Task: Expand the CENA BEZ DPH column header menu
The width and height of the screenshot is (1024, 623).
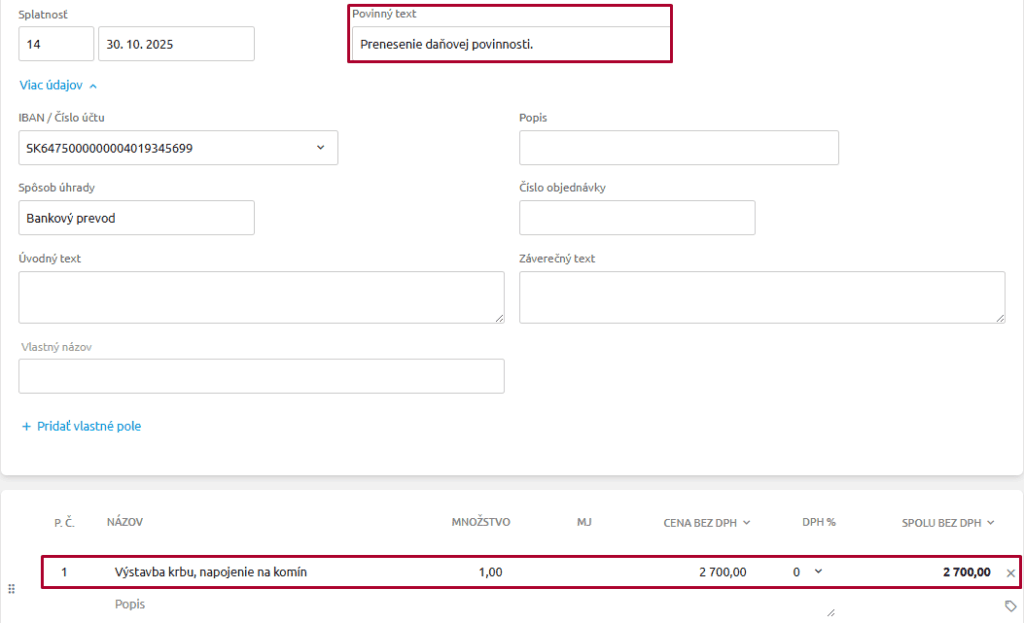Action: click(746, 522)
